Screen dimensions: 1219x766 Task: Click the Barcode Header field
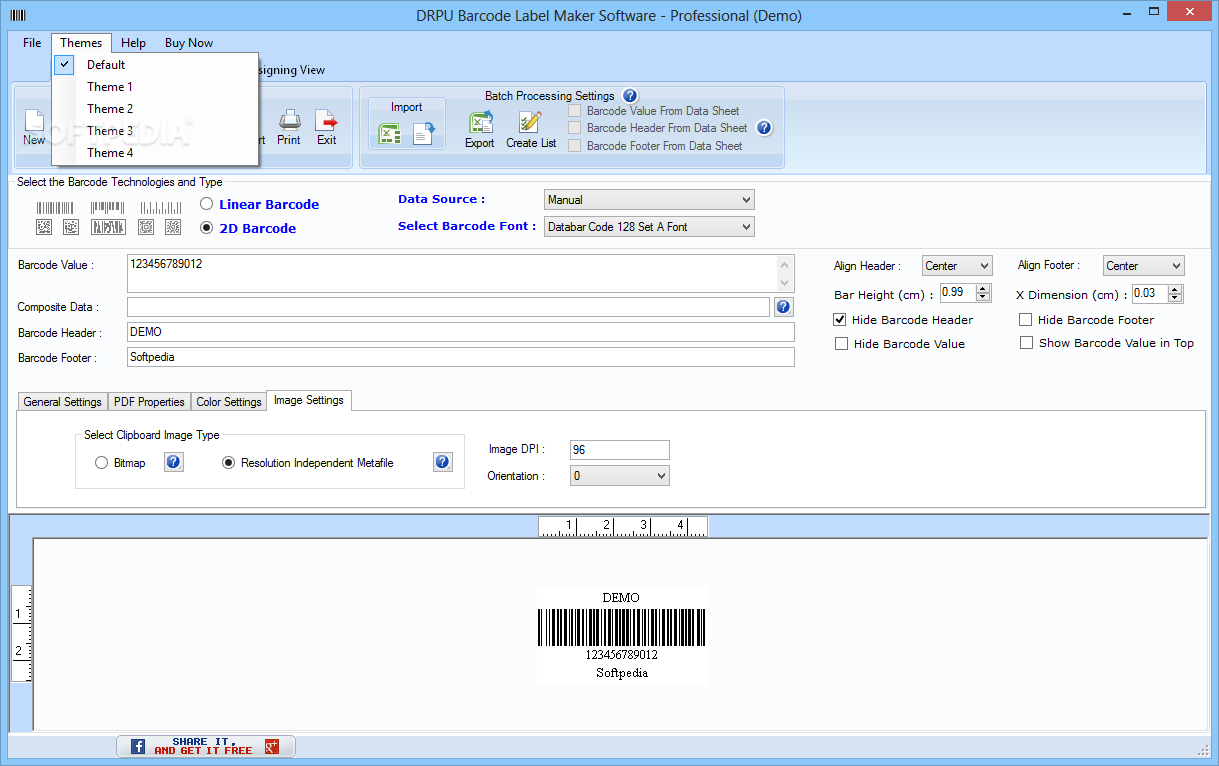pyautogui.click(x=461, y=332)
